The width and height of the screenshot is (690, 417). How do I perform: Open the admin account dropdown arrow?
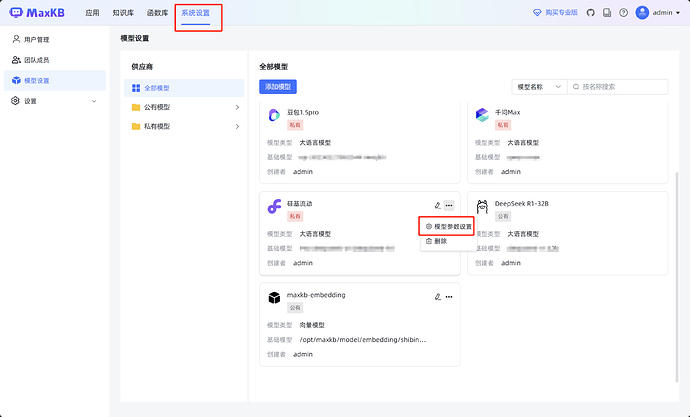[x=678, y=13]
